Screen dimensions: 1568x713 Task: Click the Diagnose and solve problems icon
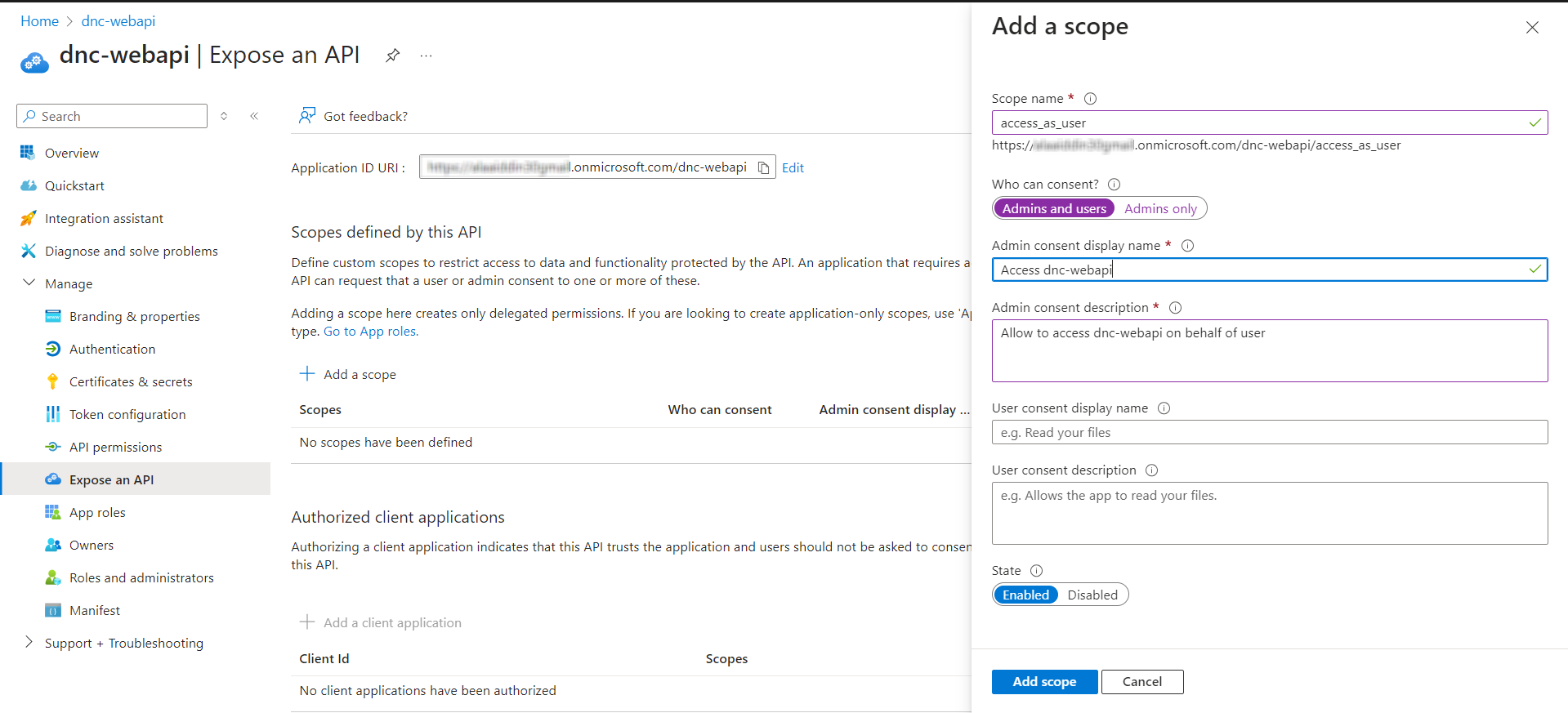28,251
